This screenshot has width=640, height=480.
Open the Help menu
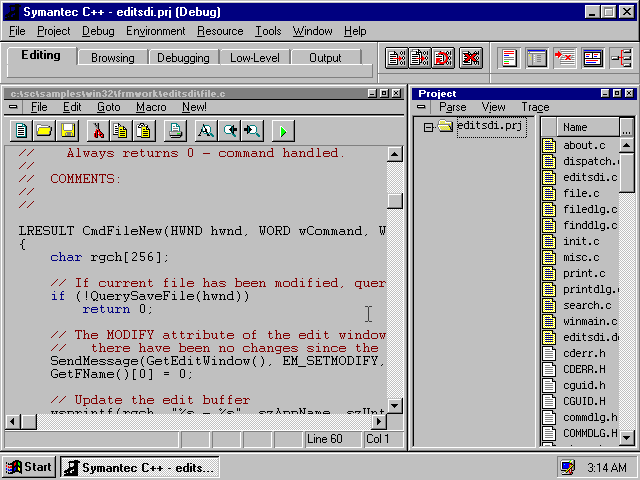pos(355,31)
